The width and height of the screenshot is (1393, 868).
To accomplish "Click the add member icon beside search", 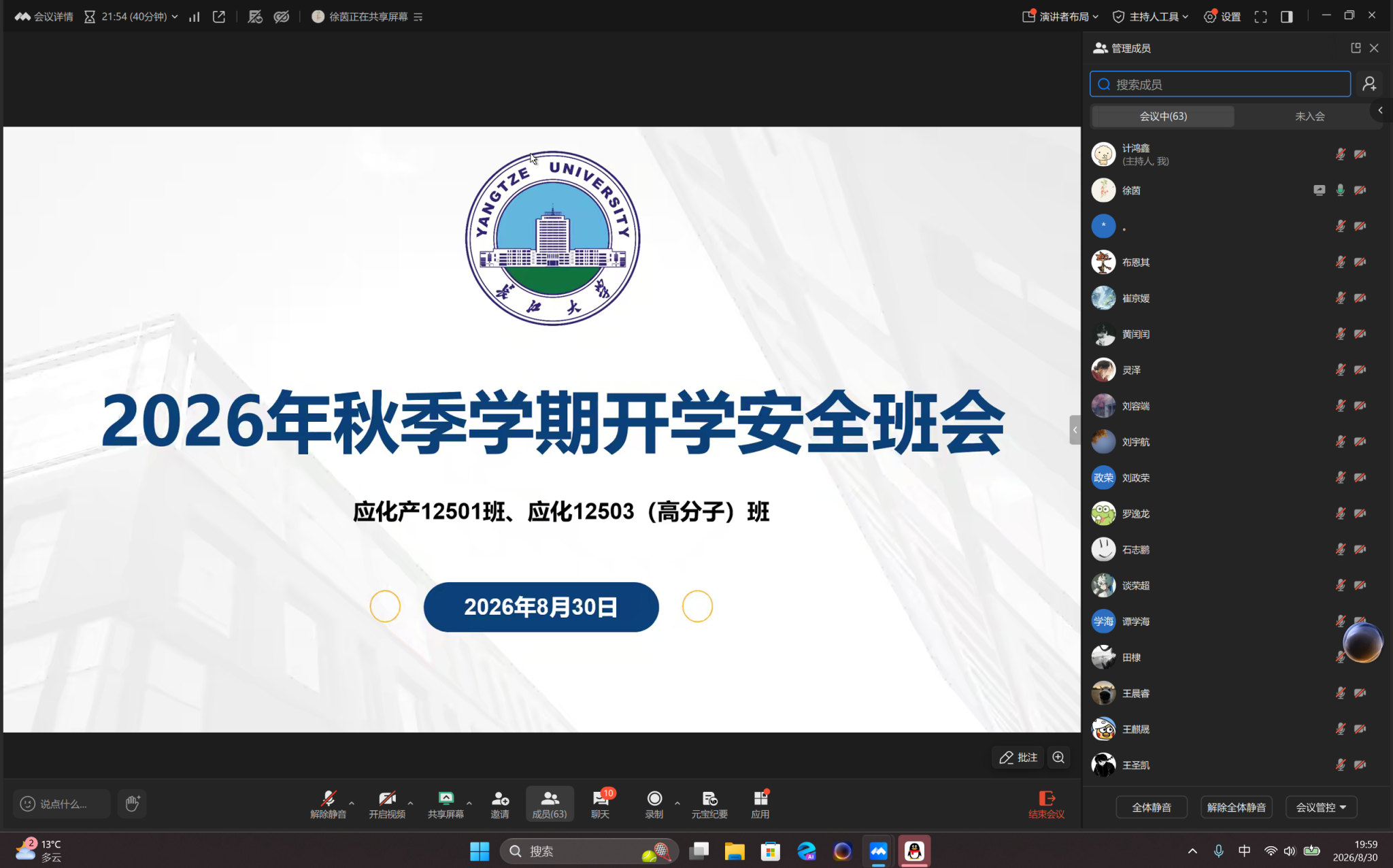I will tap(1369, 84).
